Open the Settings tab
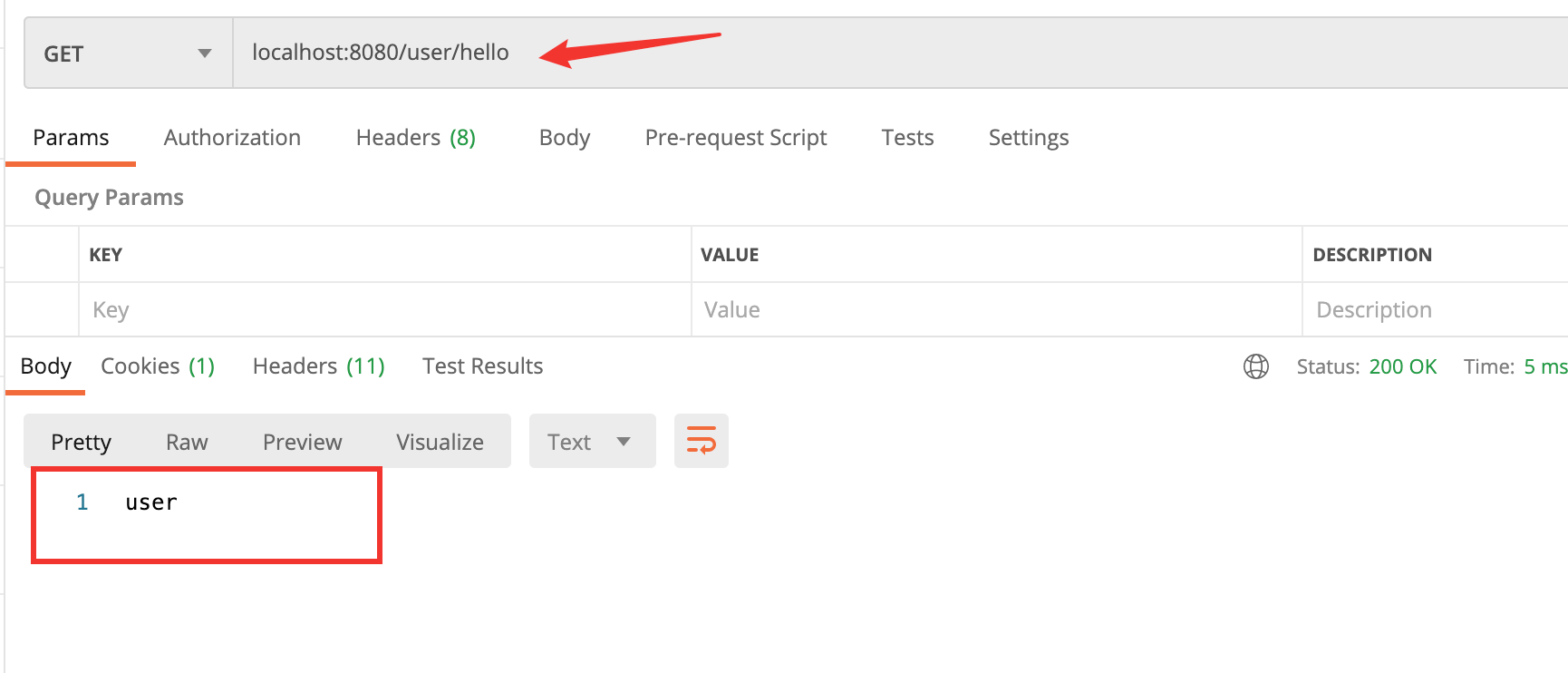 coord(1028,138)
